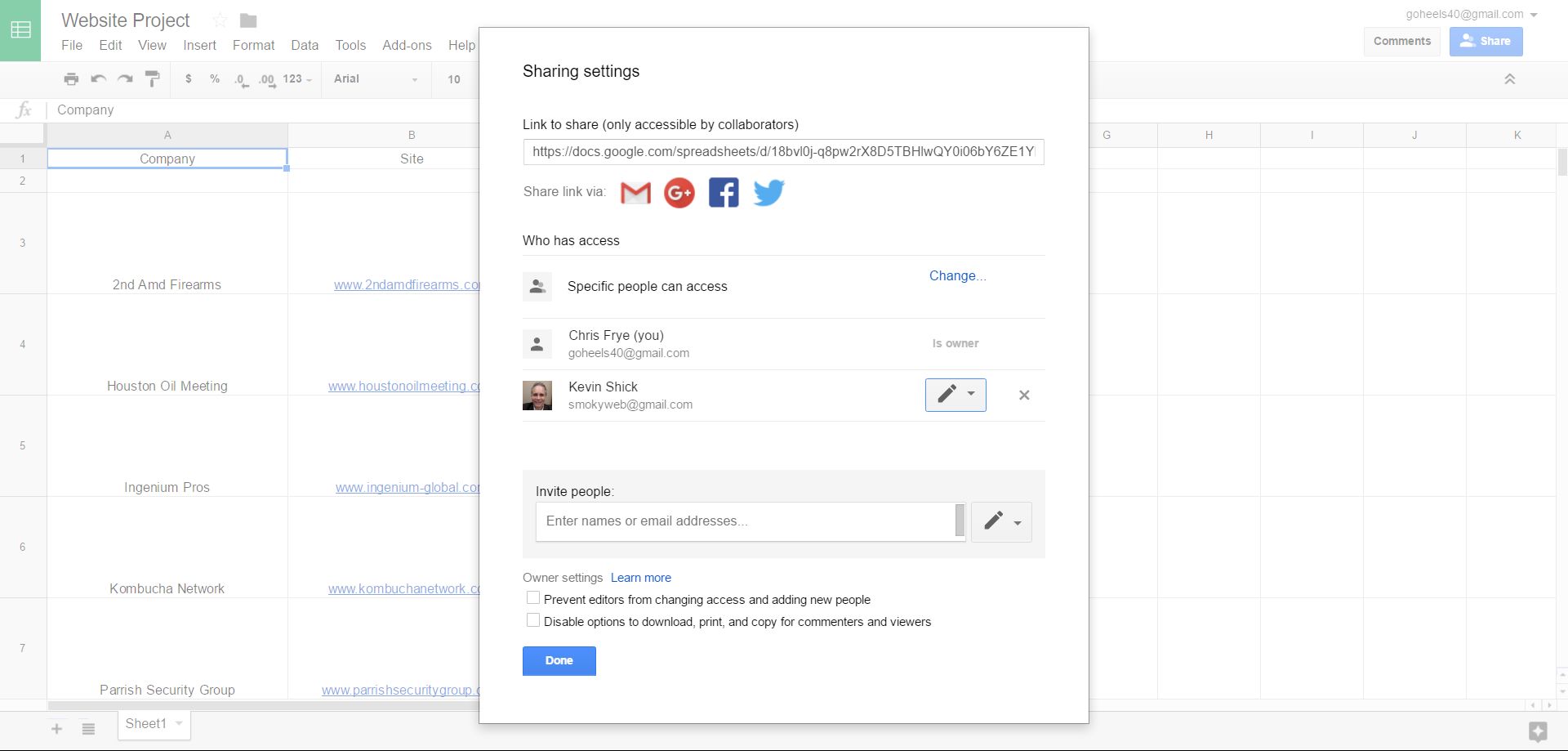Click the specific people access icon
Viewport: 1568px width, 751px height.
coord(537,287)
